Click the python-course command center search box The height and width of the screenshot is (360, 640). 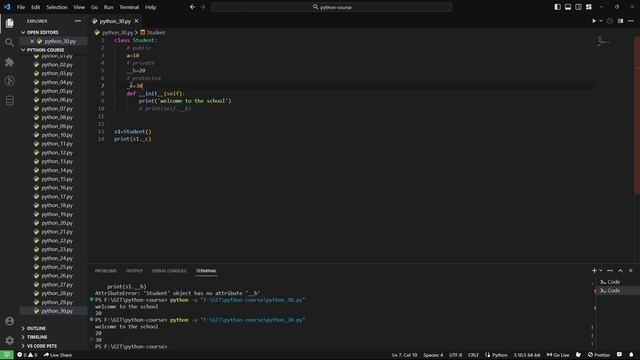point(331,7)
